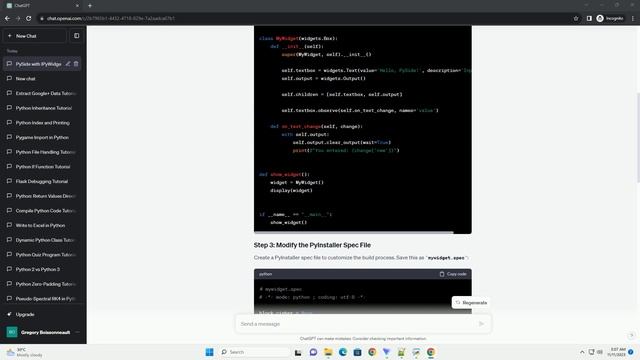This screenshot has width=640, height=360.
Task: Click the Regenerate response button
Action: click(471, 303)
